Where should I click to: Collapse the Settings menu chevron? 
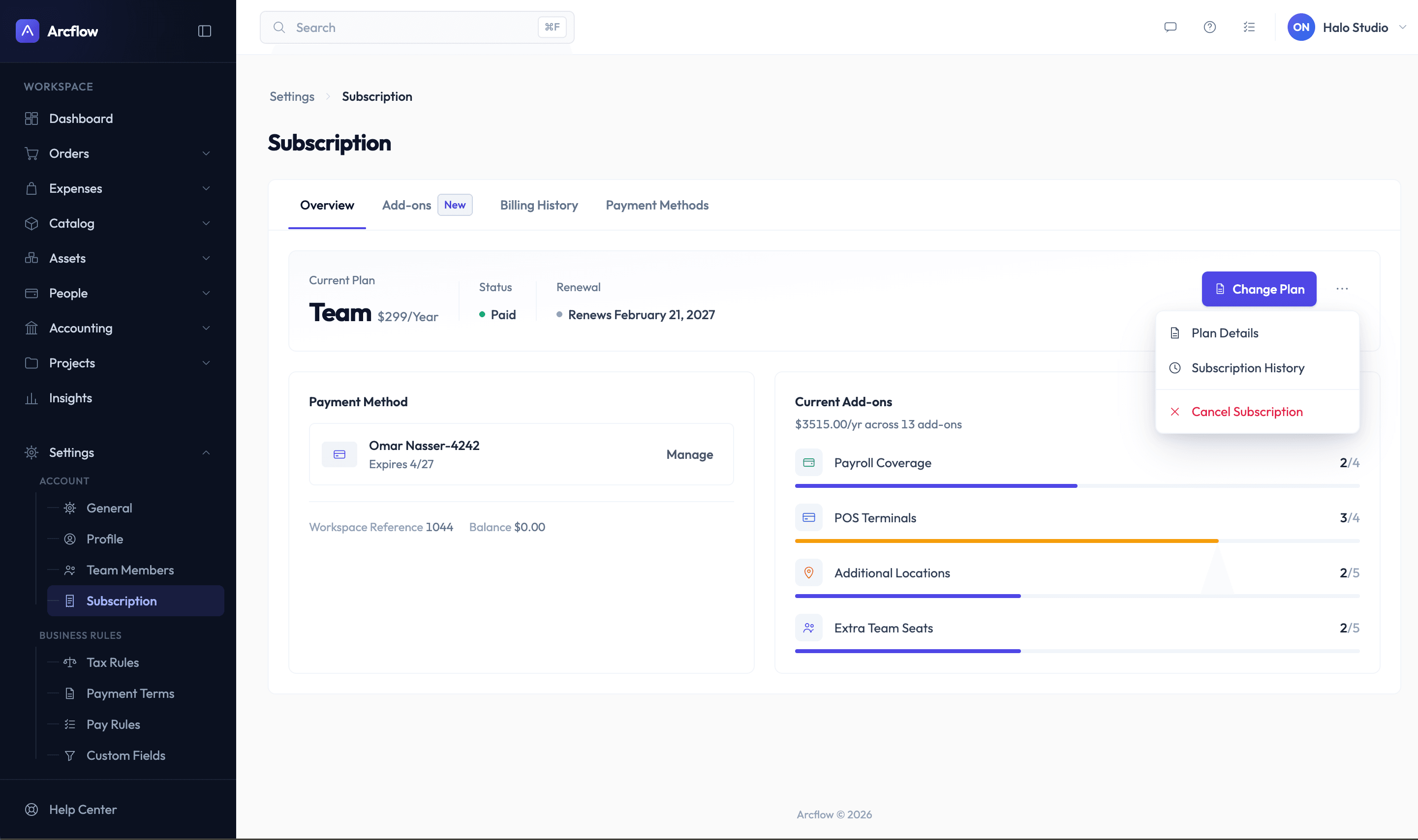click(206, 452)
